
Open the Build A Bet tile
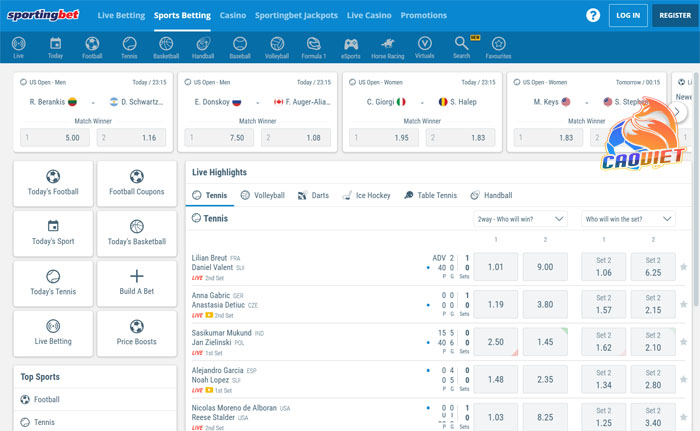click(137, 284)
